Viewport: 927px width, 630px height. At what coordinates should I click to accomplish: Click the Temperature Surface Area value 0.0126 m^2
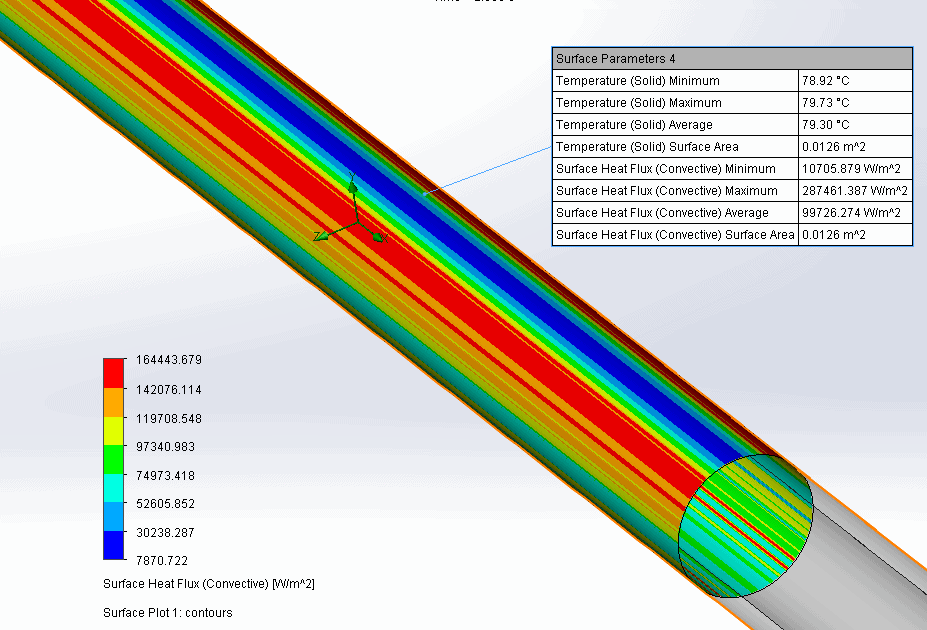[834, 147]
